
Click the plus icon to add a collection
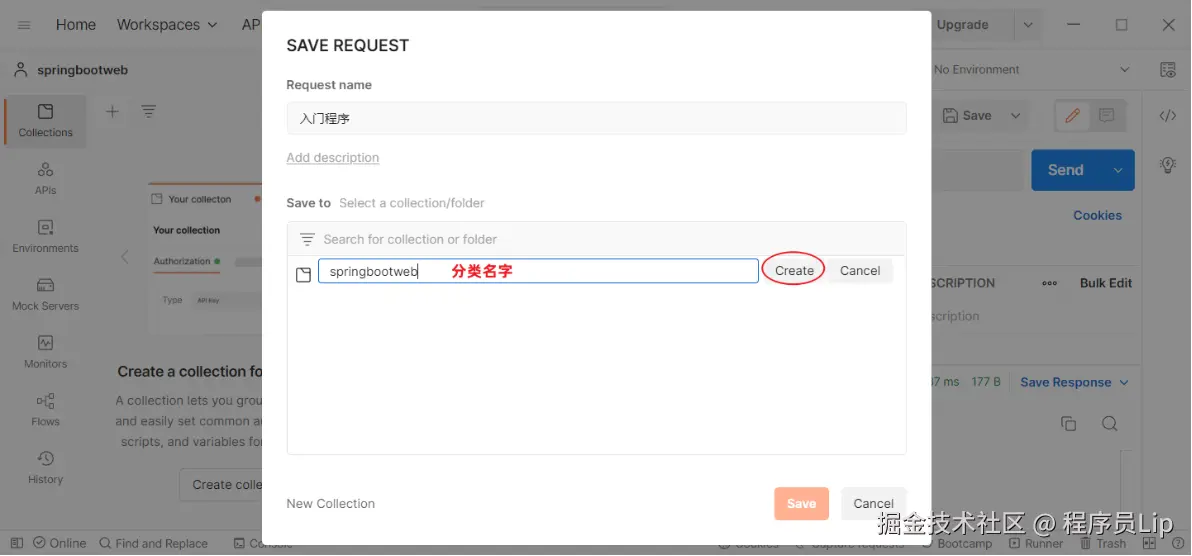[113, 112]
